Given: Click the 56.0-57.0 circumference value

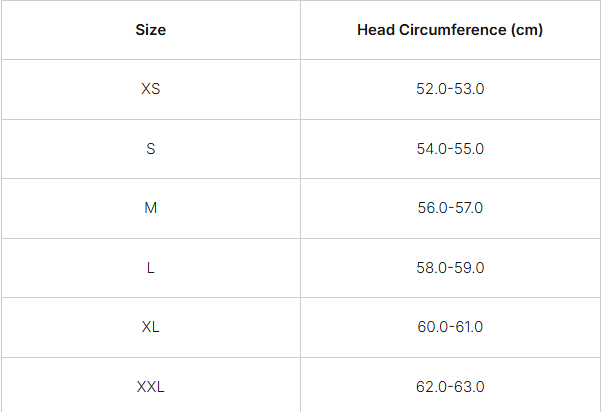Looking at the screenshot, I should point(450,208).
